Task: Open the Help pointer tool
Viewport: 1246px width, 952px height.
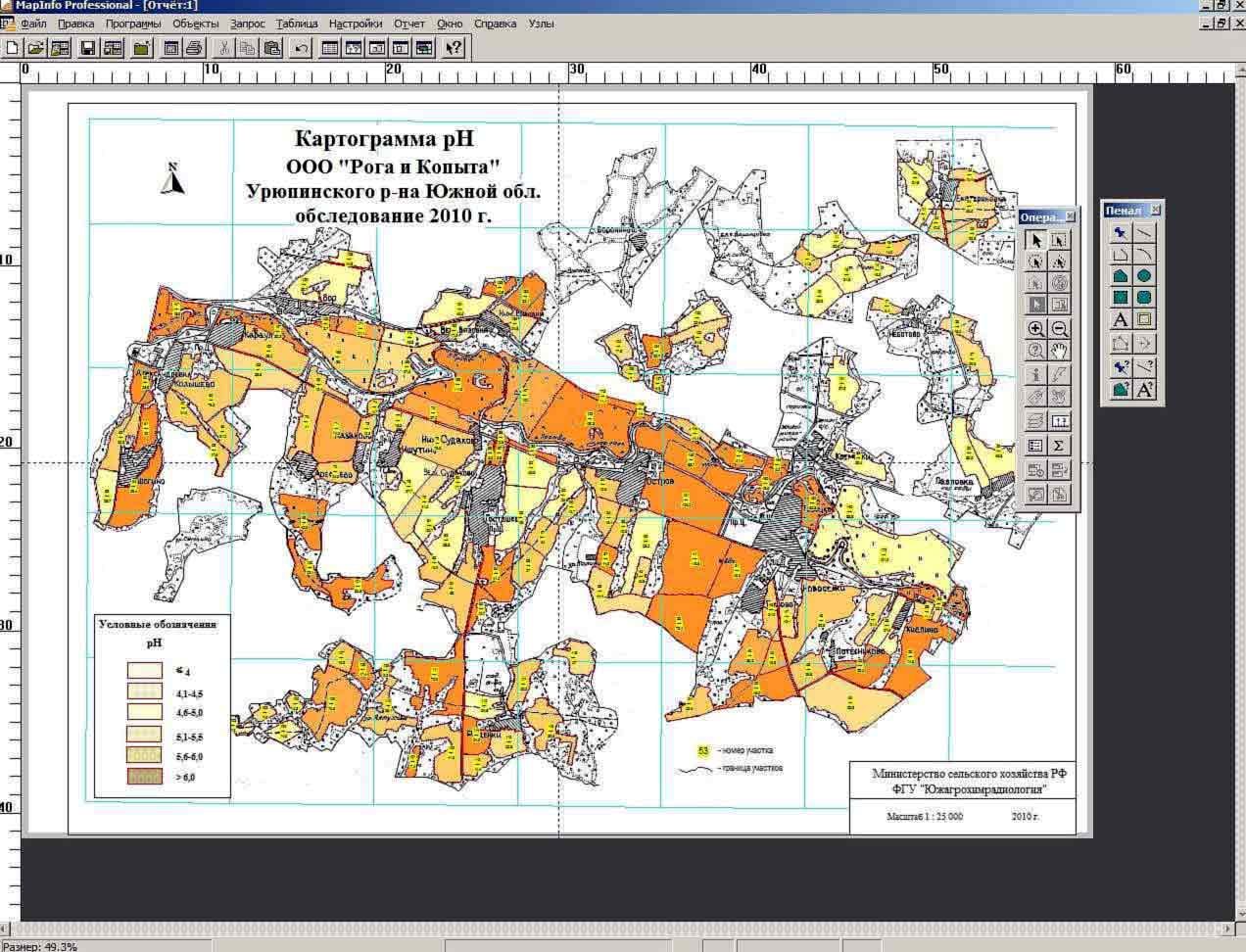Action: point(453,47)
